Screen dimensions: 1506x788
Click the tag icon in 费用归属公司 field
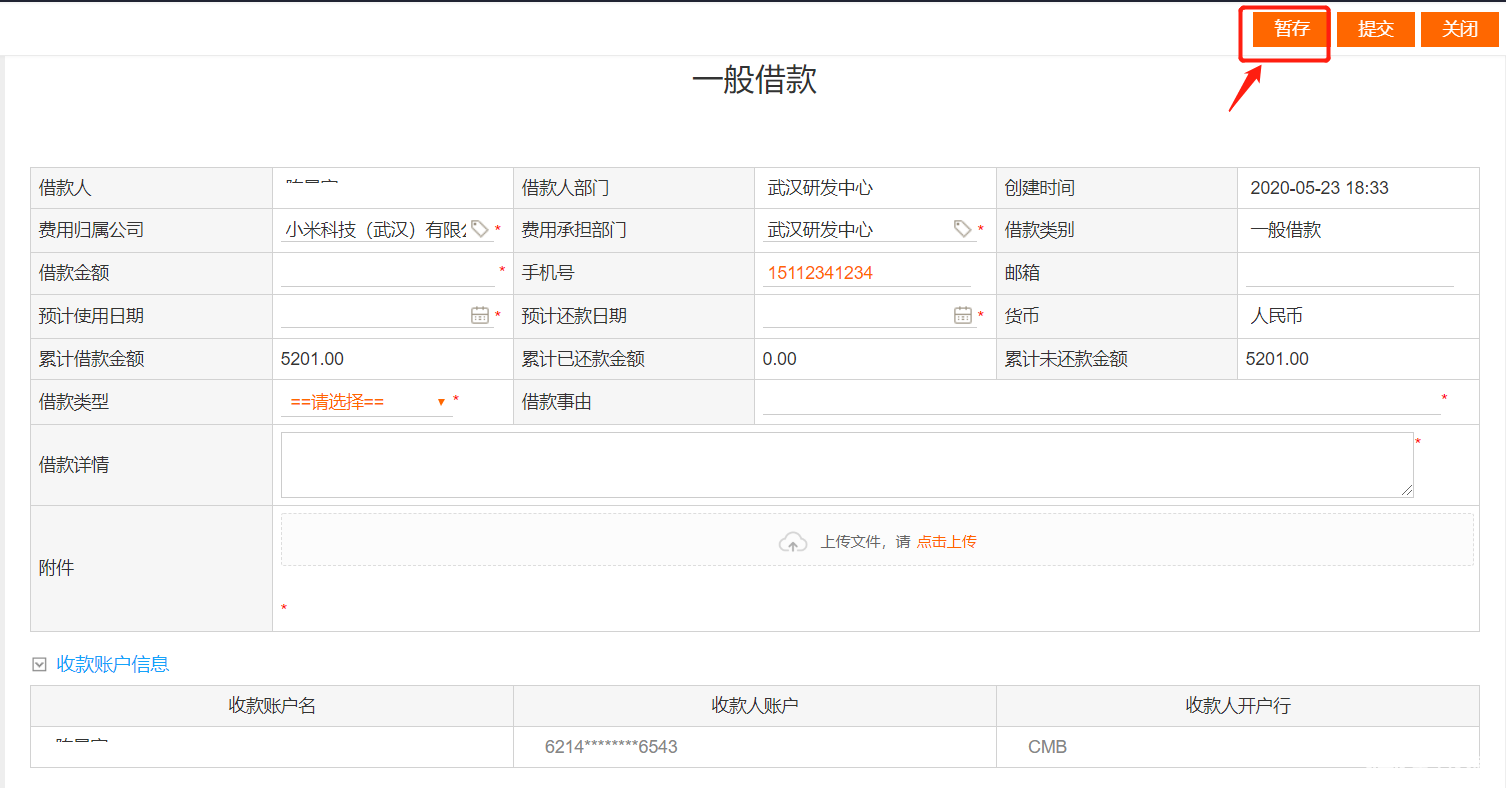(480, 229)
